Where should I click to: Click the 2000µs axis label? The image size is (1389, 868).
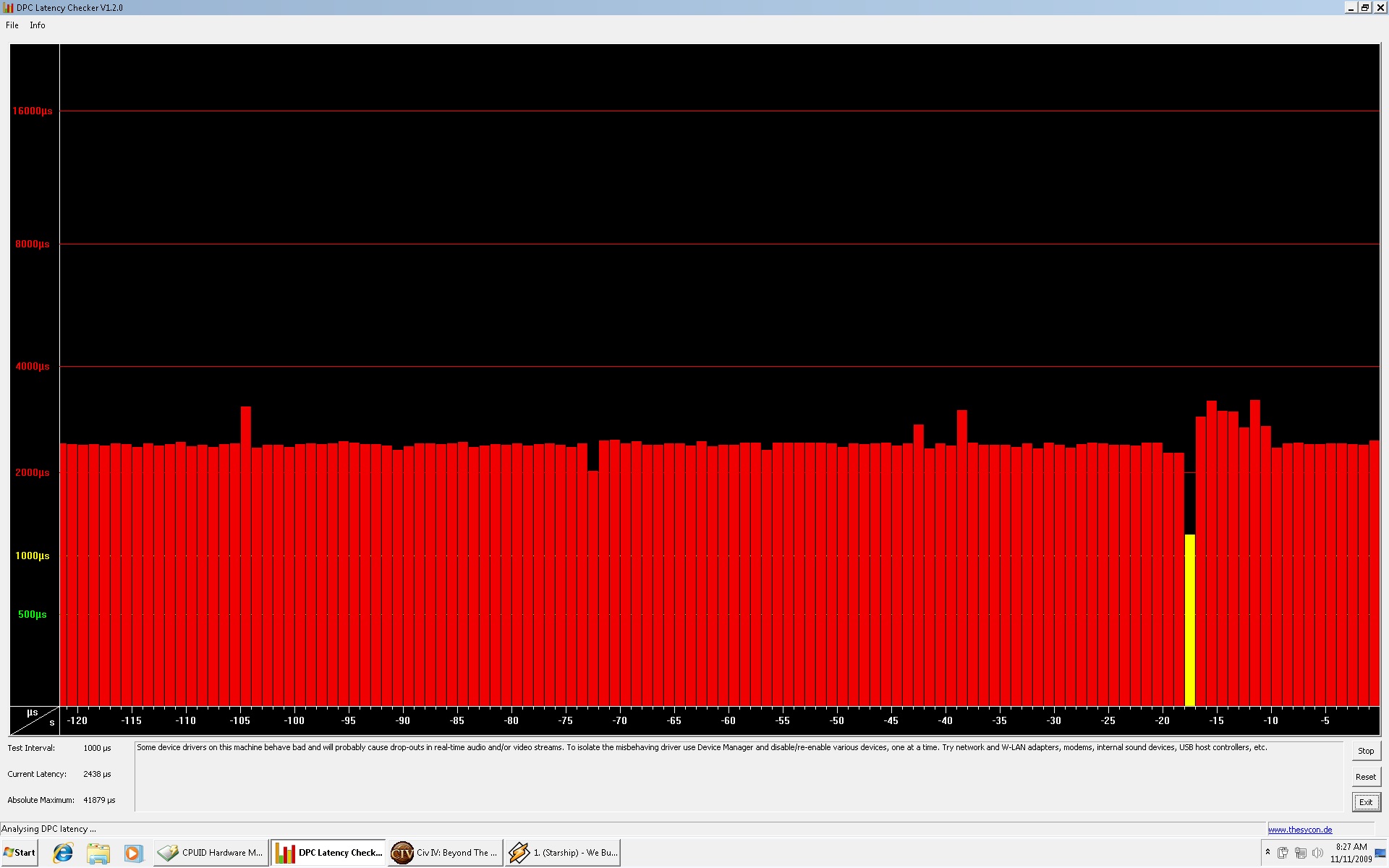[33, 472]
